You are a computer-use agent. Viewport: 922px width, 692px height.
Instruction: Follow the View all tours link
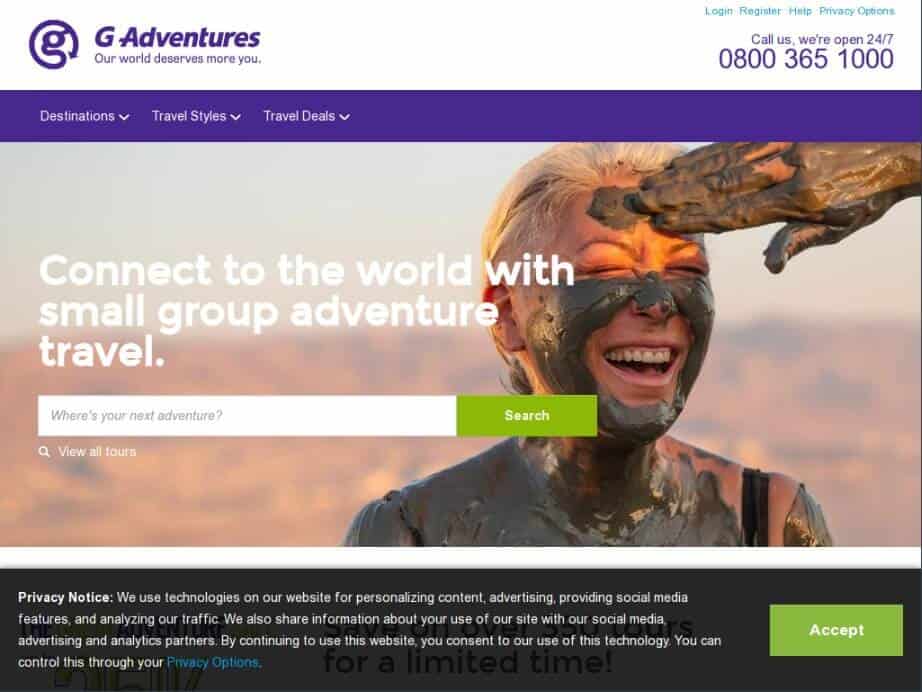(x=97, y=452)
